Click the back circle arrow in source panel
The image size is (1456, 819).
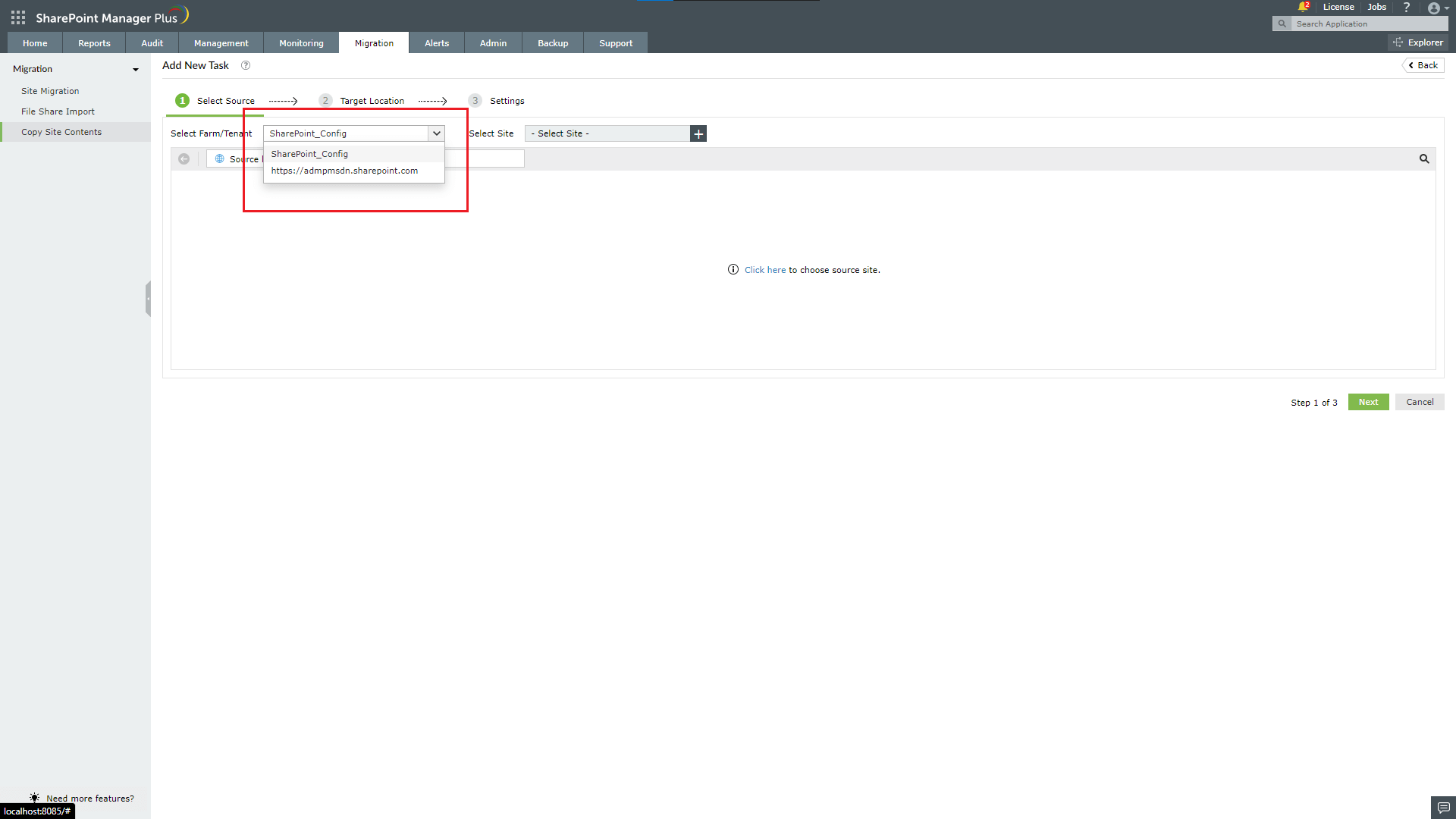184,158
